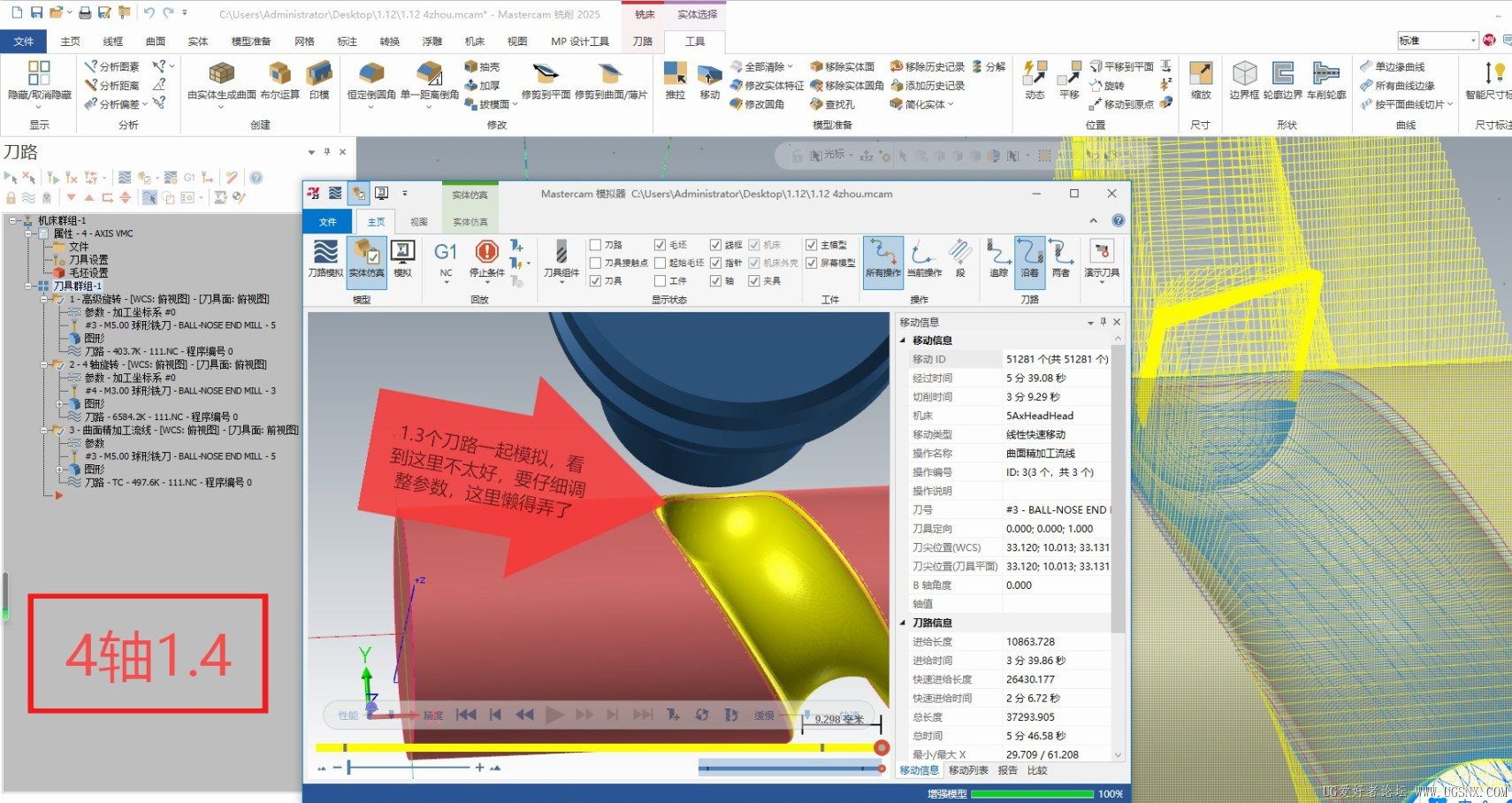Screen dimensions: 1512x803
Task: Select the 两者 toolpath display icon
Action: tap(1060, 258)
